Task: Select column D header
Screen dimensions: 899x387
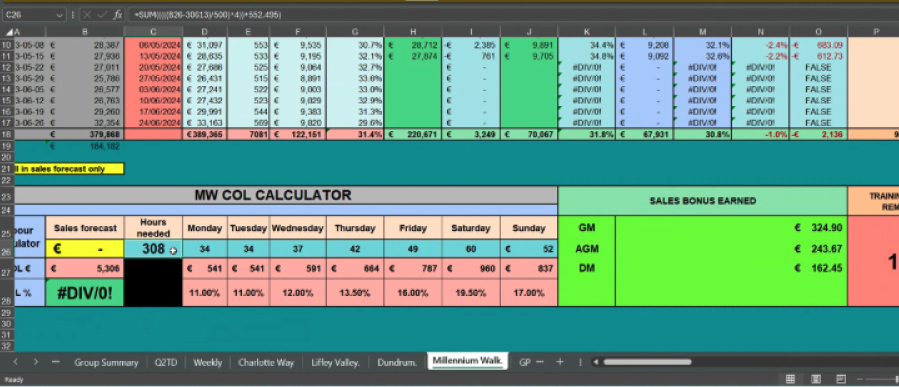Action: pyautogui.click(x=205, y=32)
